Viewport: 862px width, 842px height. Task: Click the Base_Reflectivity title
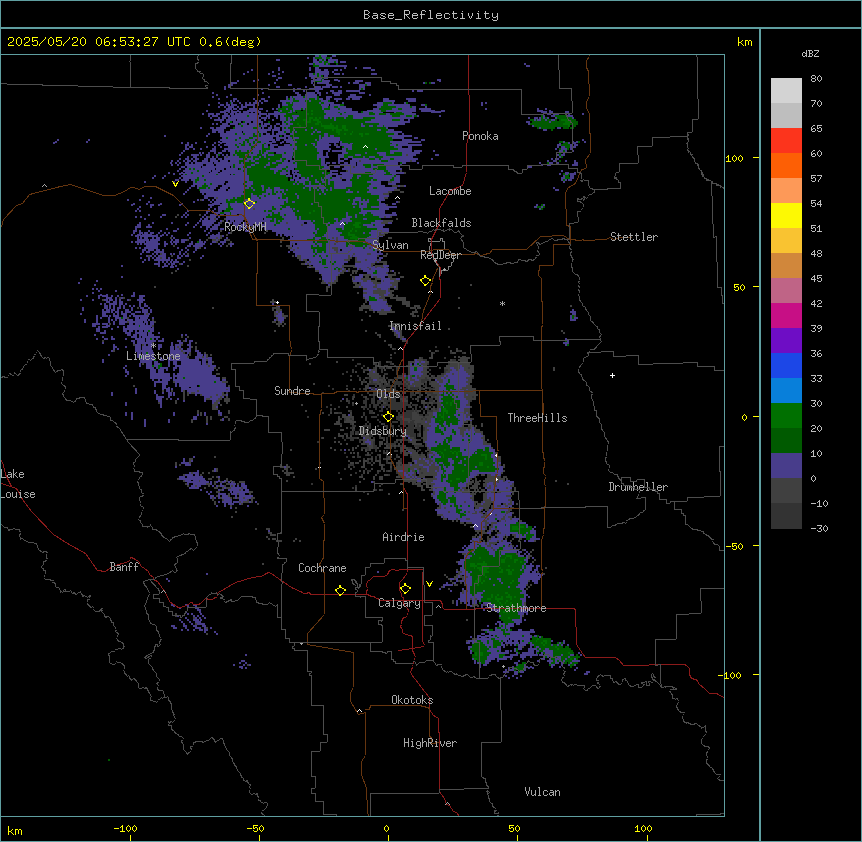pyautogui.click(x=431, y=15)
